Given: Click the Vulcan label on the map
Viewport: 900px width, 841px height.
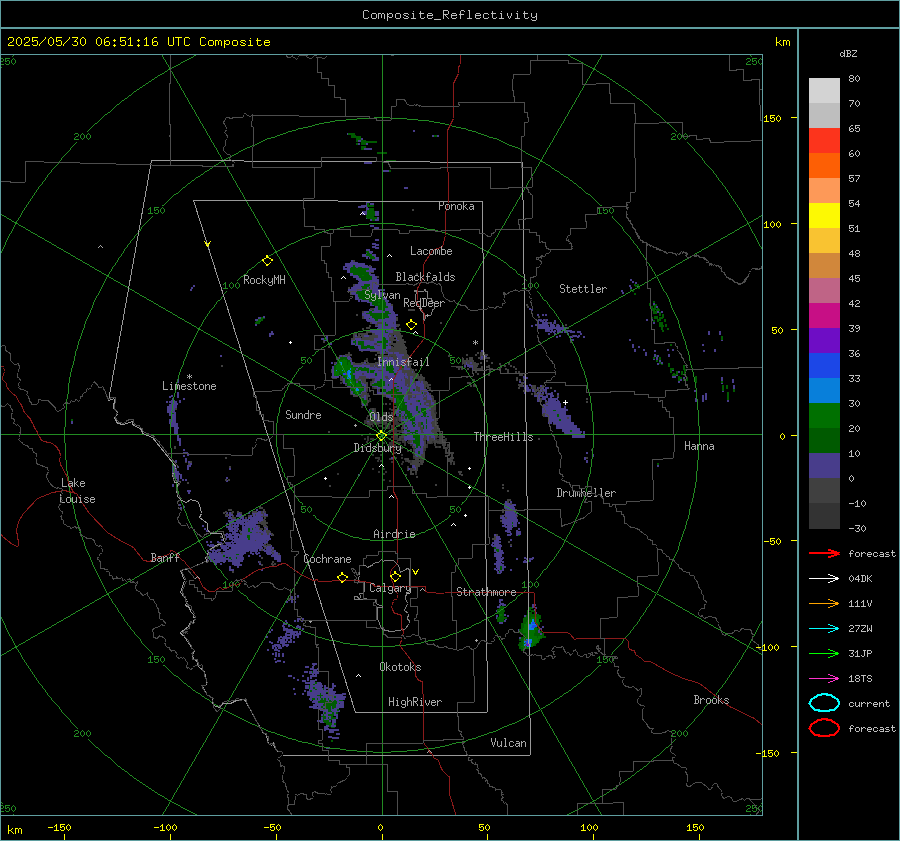Looking at the screenshot, I should pyautogui.click(x=508, y=743).
